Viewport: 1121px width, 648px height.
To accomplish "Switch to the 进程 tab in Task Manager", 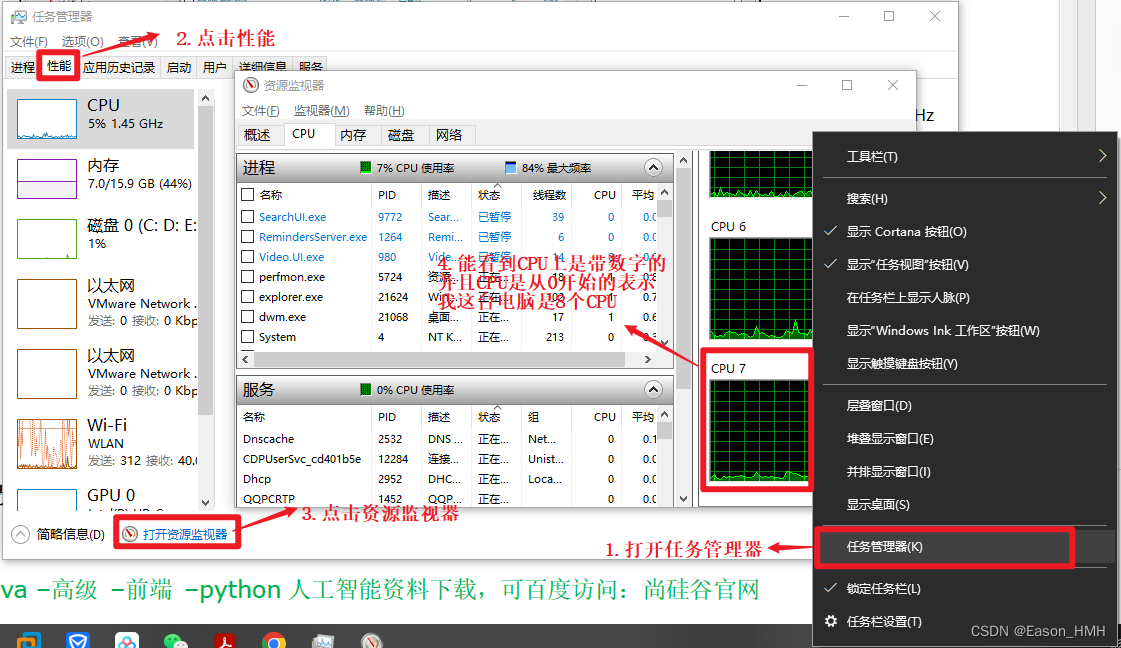I will click(23, 67).
